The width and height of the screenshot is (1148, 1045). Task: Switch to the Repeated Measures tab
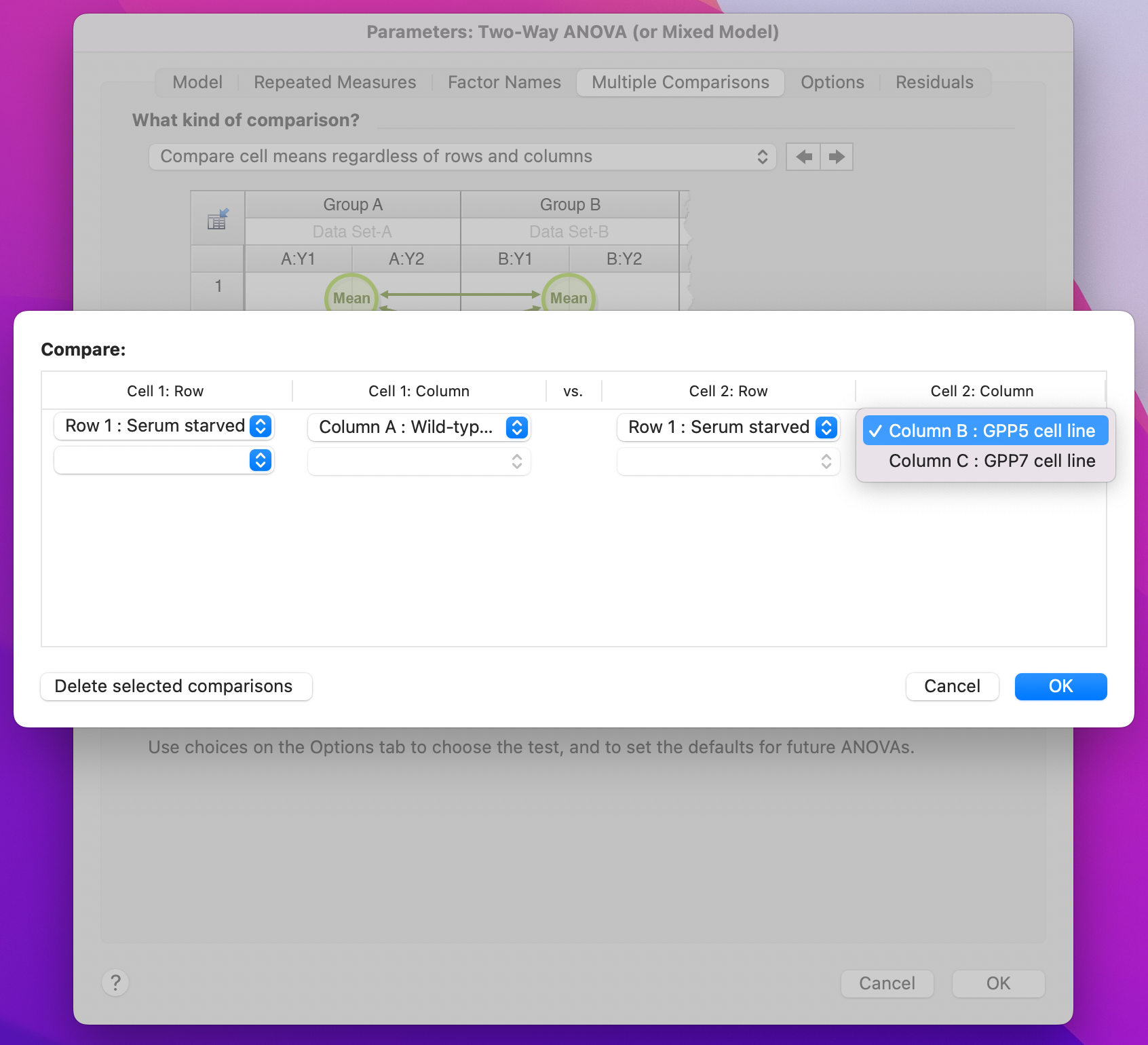click(334, 82)
